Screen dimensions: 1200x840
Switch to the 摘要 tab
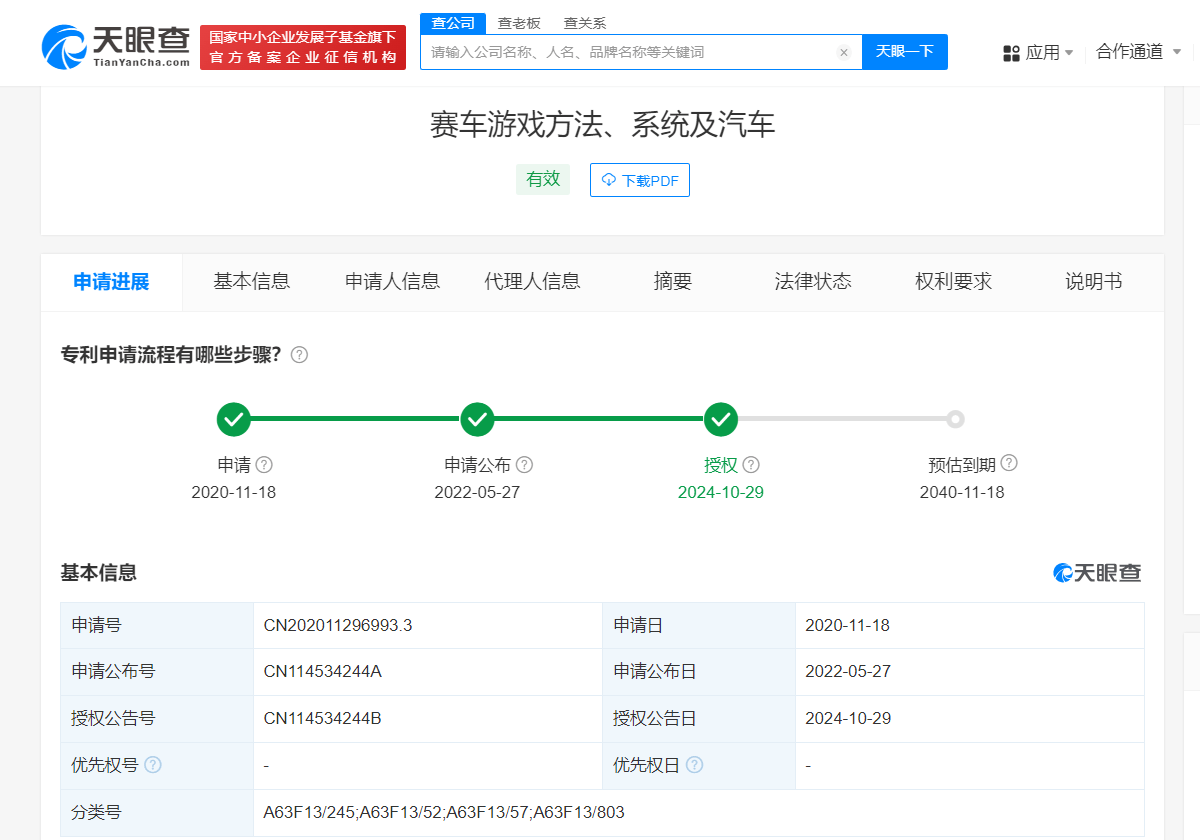673,282
